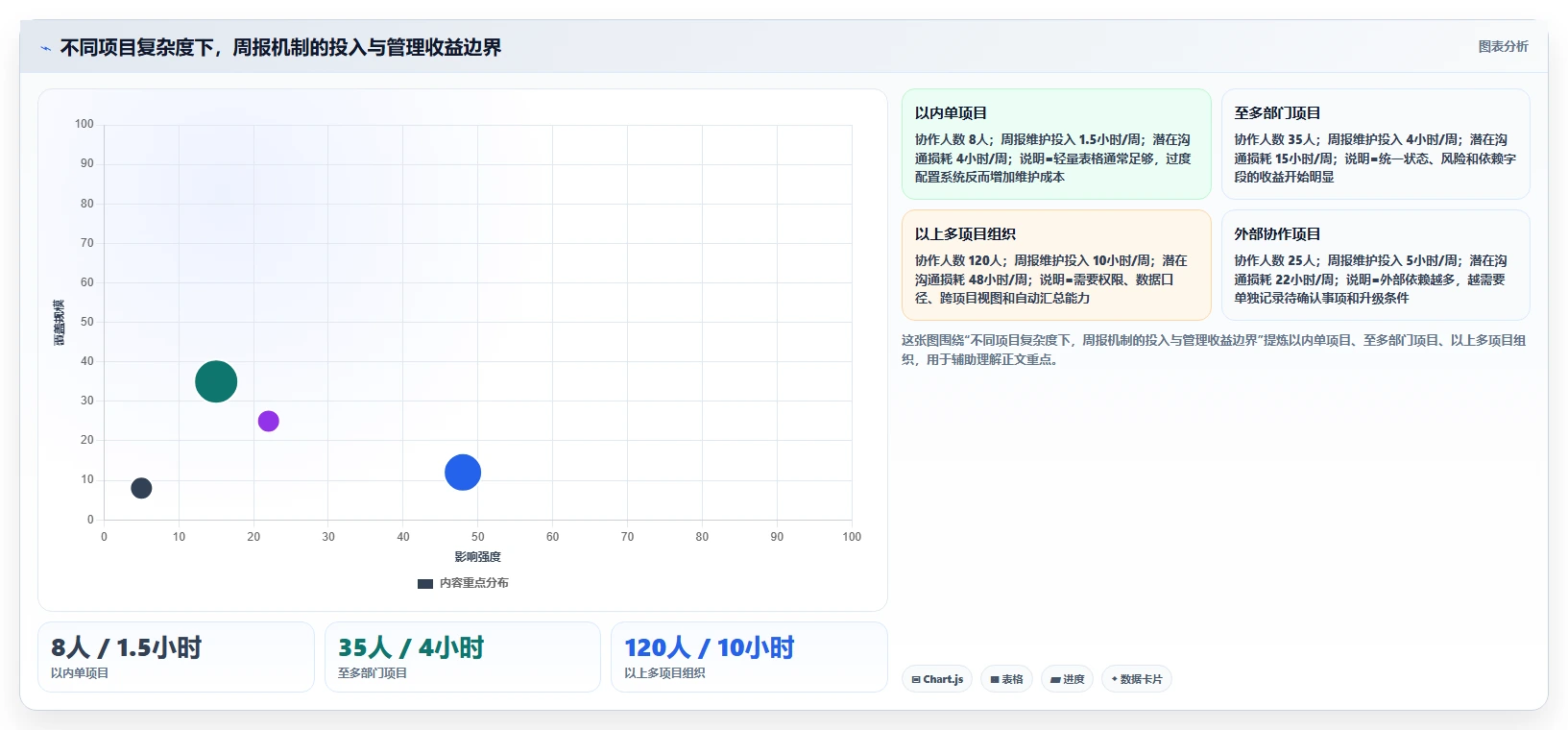The image size is (1568, 730).
Task: Click the blue bubble on the chart
Action: [x=463, y=473]
